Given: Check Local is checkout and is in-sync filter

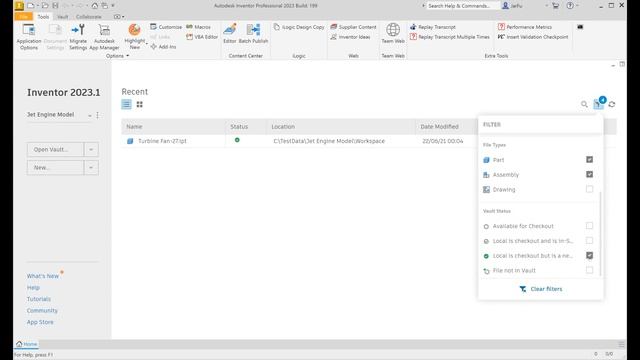Looking at the screenshot, I should (x=589, y=240).
